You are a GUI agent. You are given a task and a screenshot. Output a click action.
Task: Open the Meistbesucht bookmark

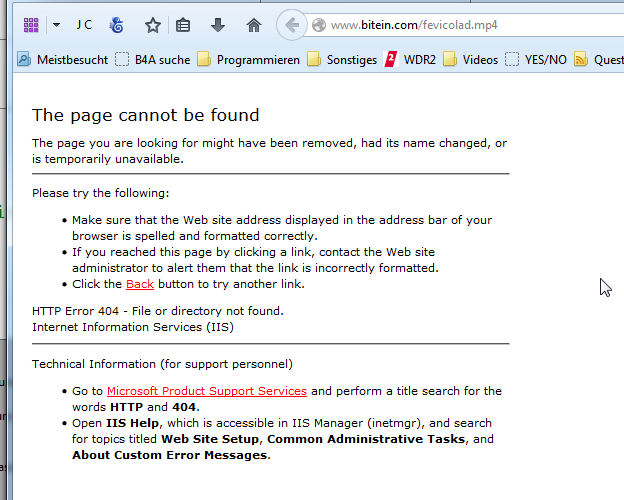tap(62, 60)
